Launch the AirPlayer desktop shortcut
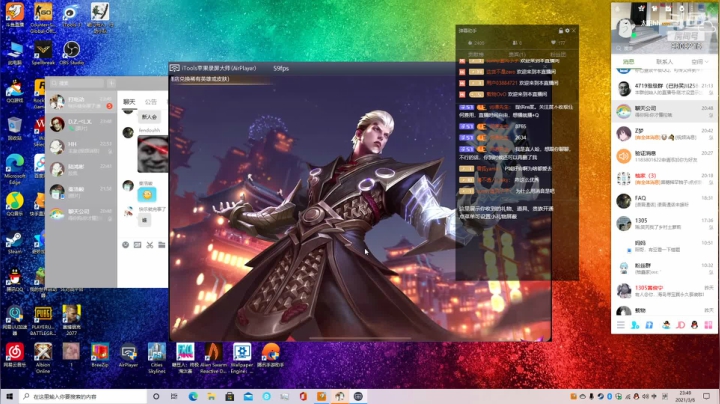This screenshot has width=720, height=404. tap(128, 355)
